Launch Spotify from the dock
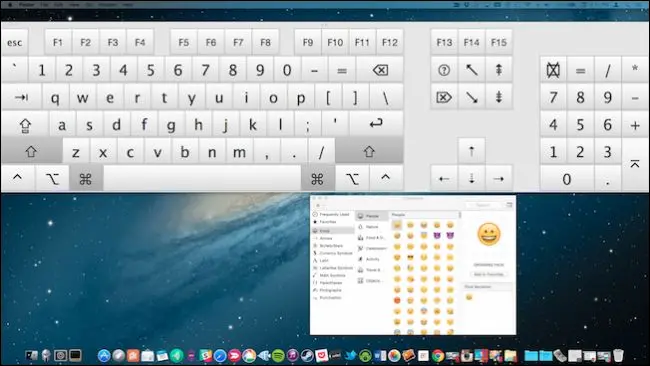 (278, 356)
